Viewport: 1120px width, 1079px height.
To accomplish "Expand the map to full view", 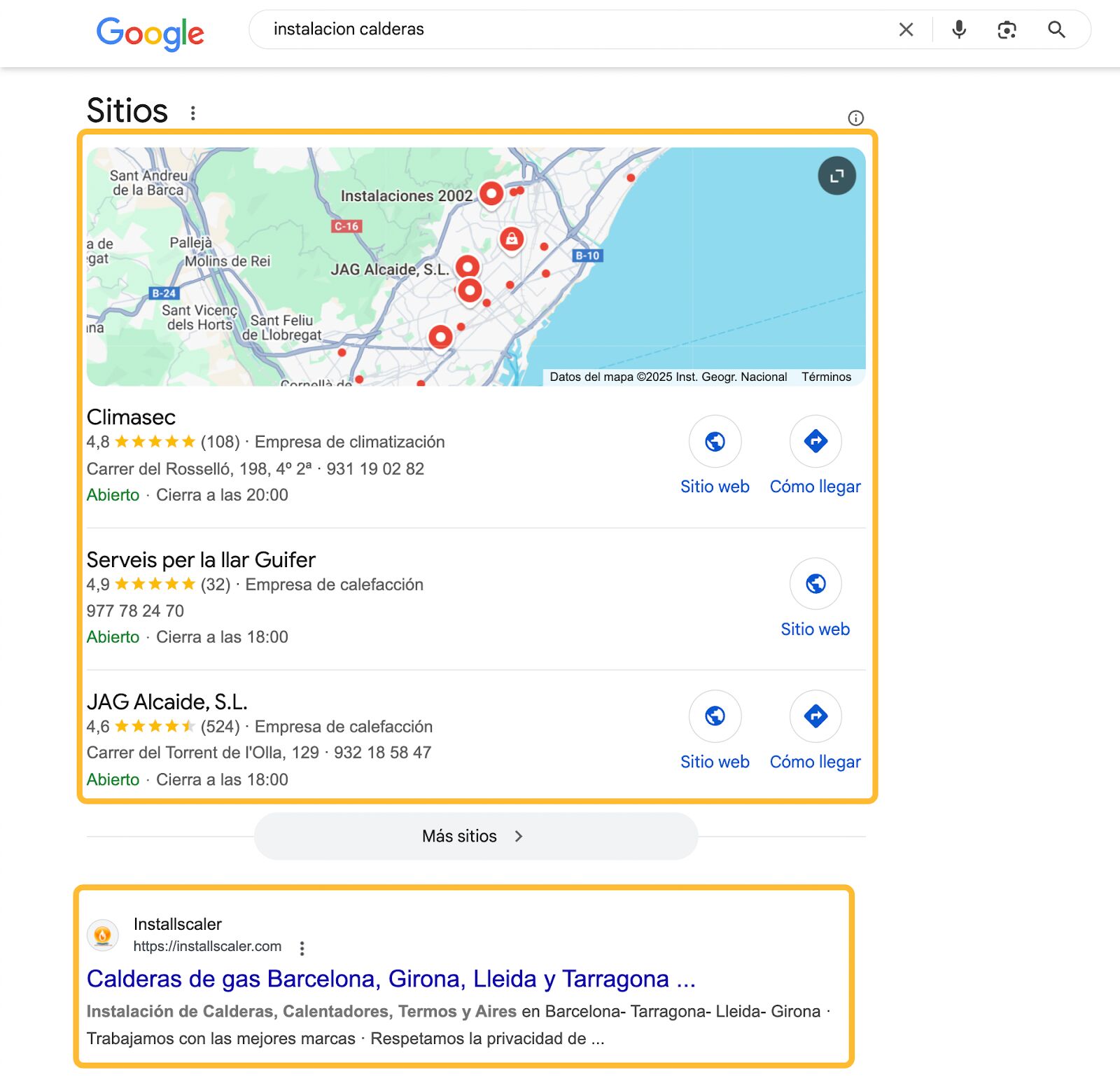I will 836,176.
